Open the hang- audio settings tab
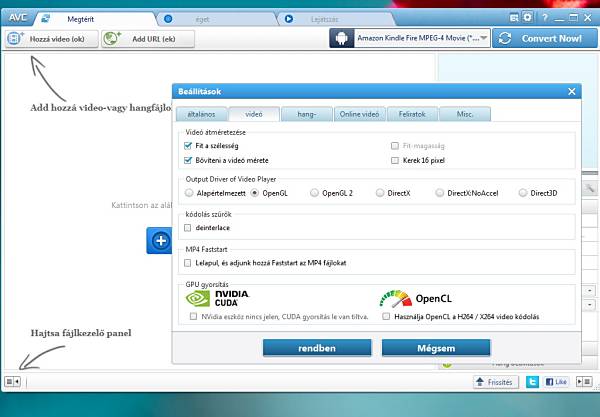The image size is (600, 417). pyautogui.click(x=307, y=114)
